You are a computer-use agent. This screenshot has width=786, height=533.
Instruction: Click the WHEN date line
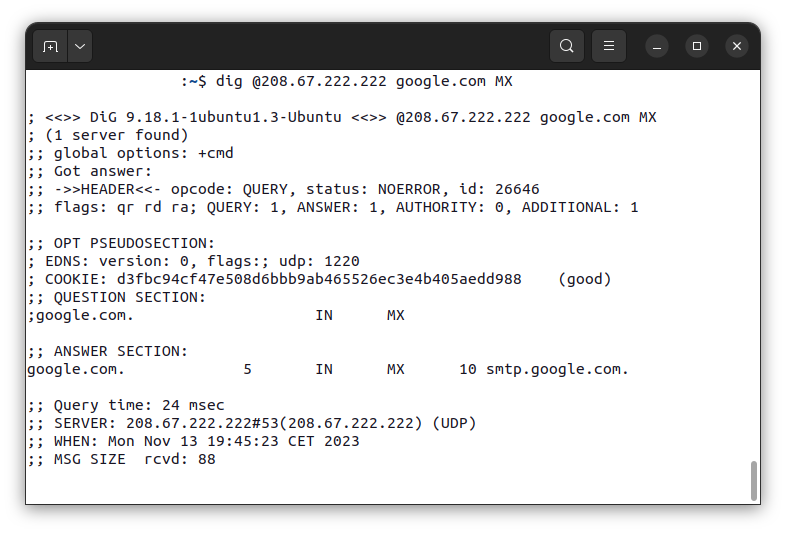[x=193, y=441]
